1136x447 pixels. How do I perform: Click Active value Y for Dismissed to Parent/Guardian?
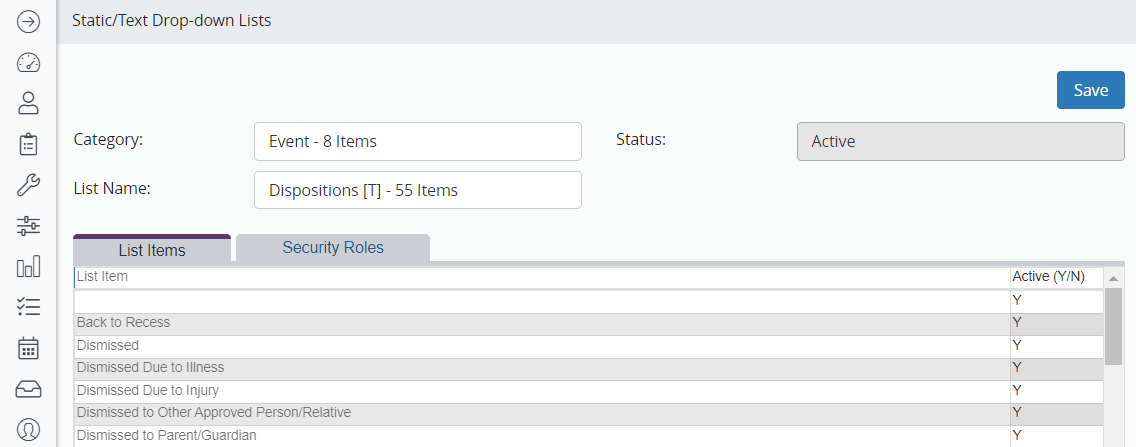click(x=1056, y=435)
